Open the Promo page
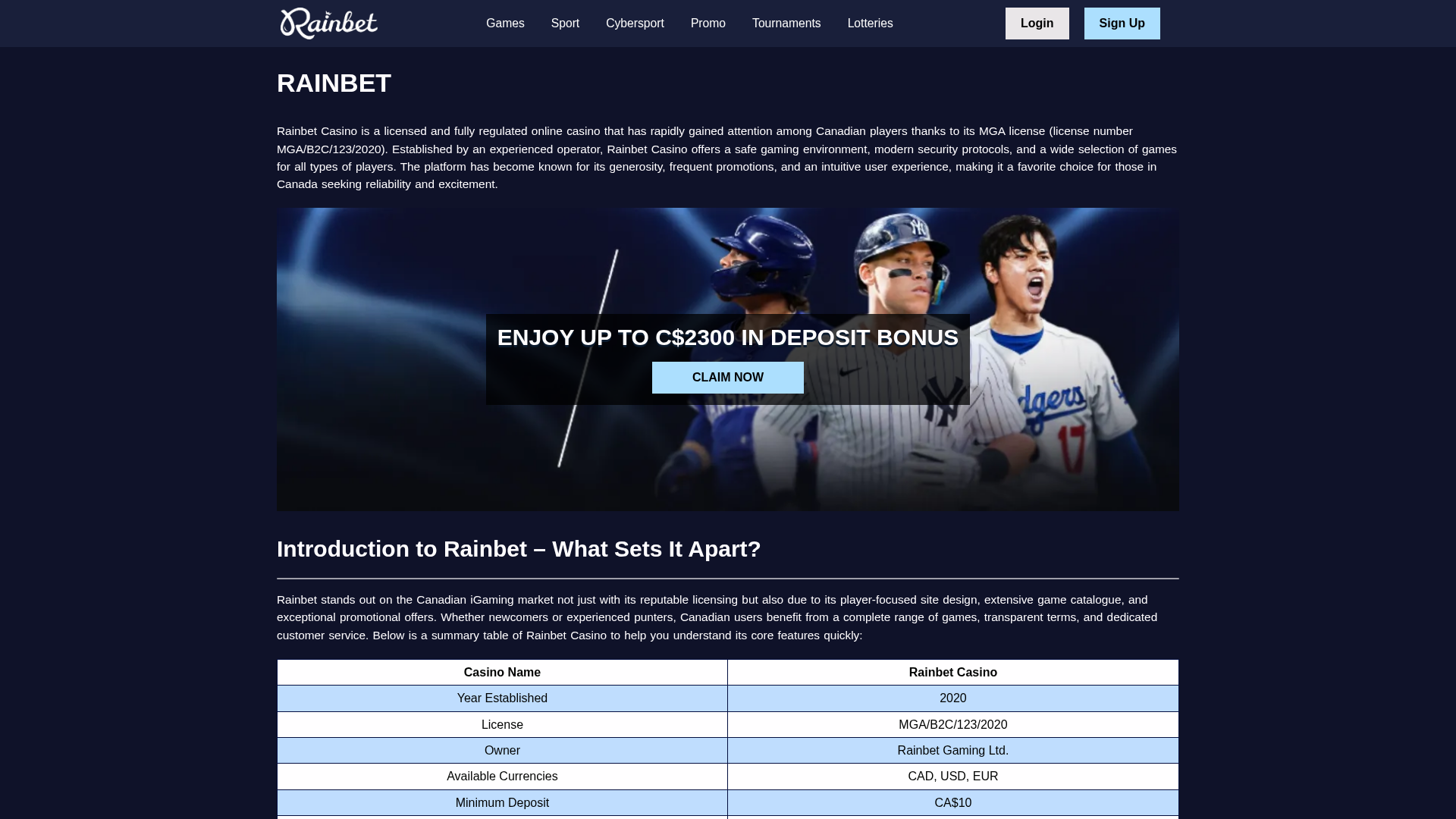 pos(708,24)
